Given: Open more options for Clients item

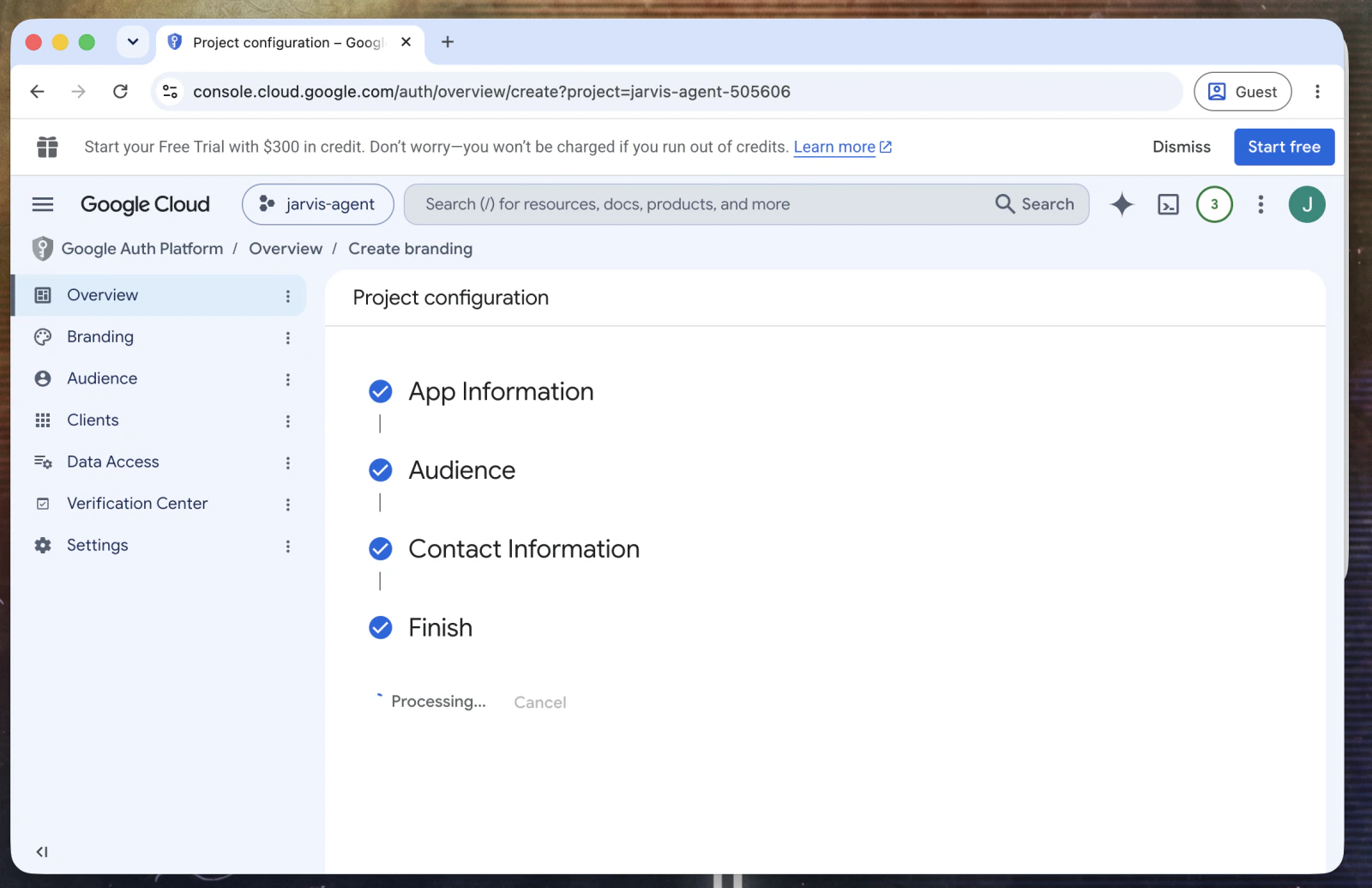Looking at the screenshot, I should click(288, 421).
